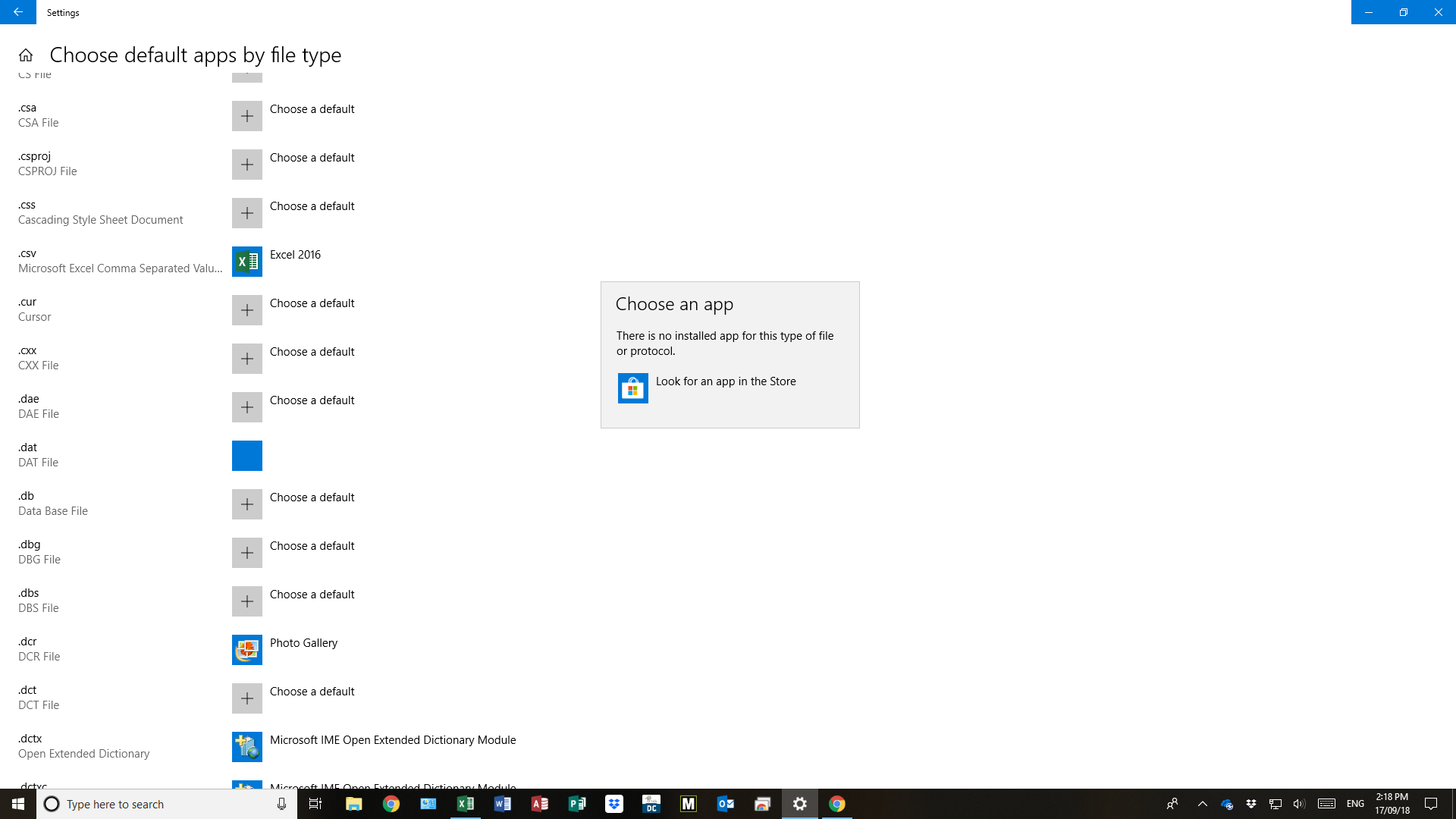Show hidden system tray icons chevron
Viewport: 1456px width, 819px height.
[1202, 804]
